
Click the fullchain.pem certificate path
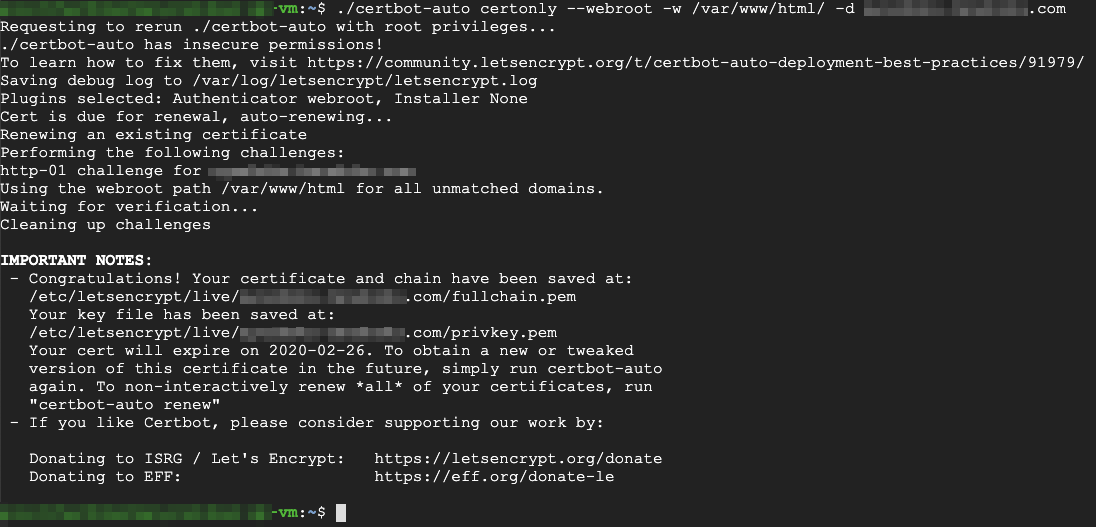click(303, 296)
